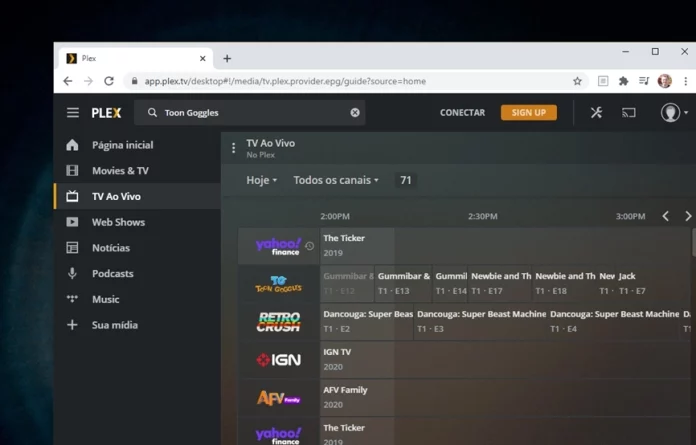Select the Plex browser tab
The height and width of the screenshot is (445, 696).
pos(136,58)
